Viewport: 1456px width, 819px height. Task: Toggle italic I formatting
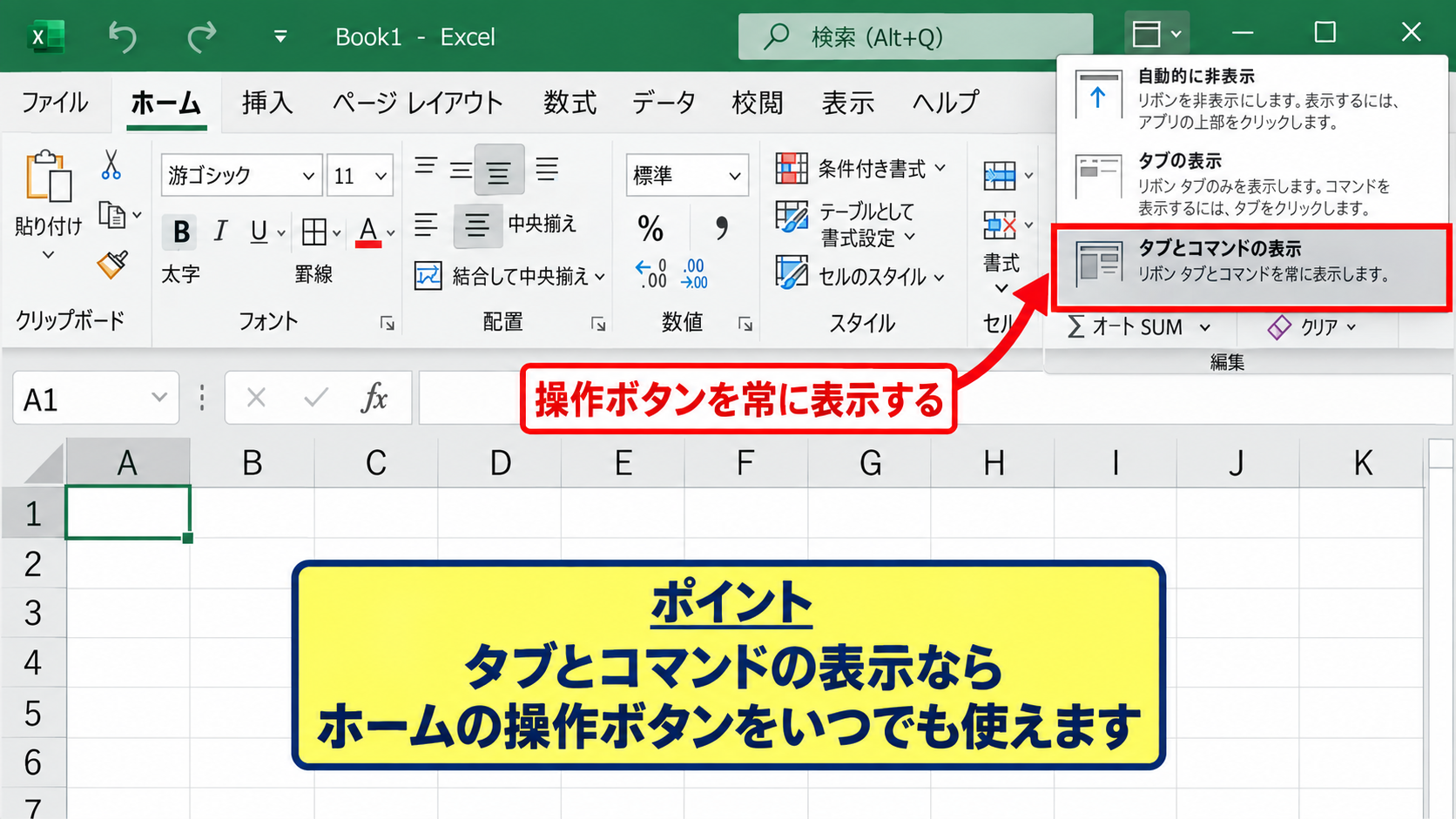[x=220, y=232]
